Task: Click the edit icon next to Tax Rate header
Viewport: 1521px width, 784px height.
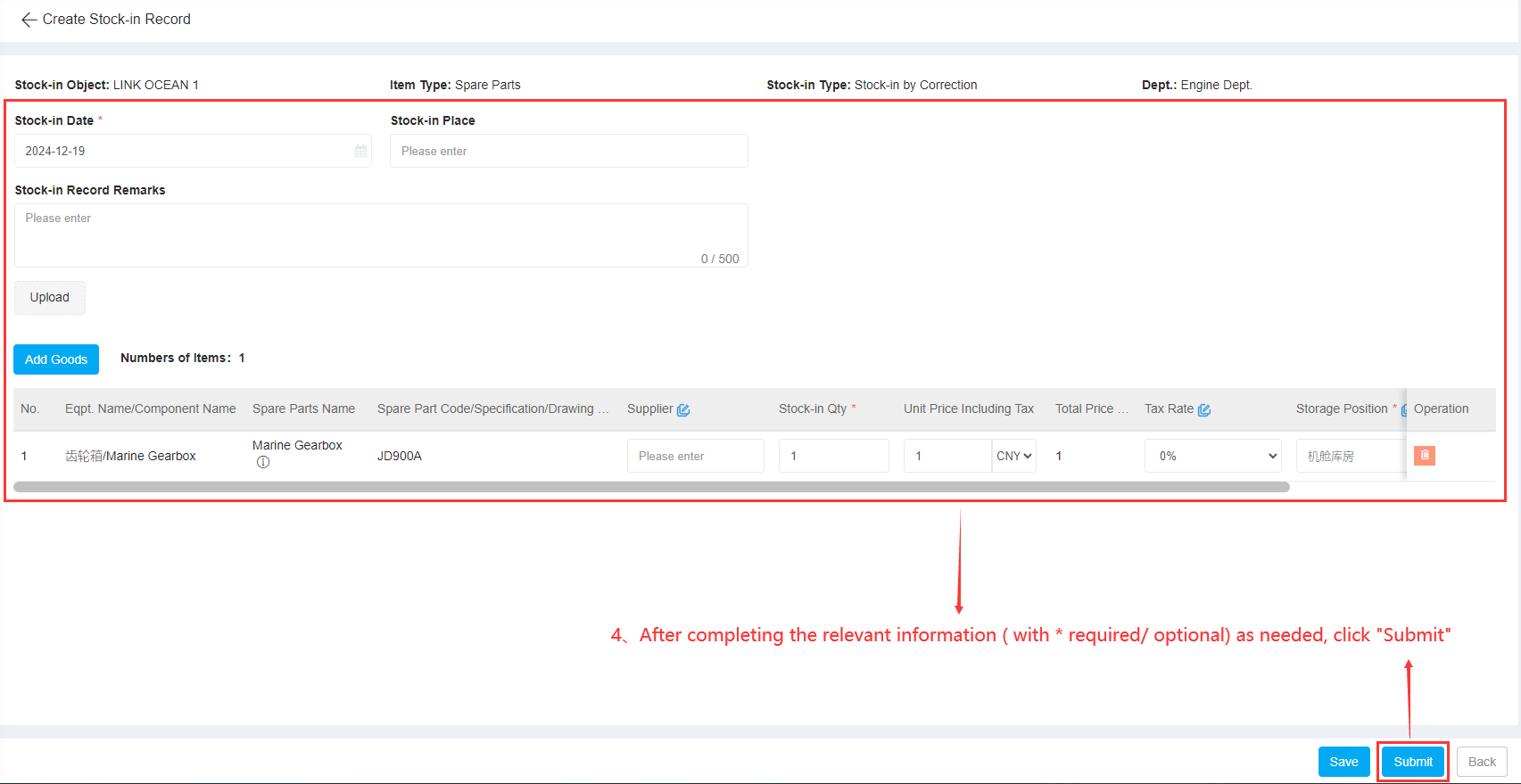Action: [1204, 409]
